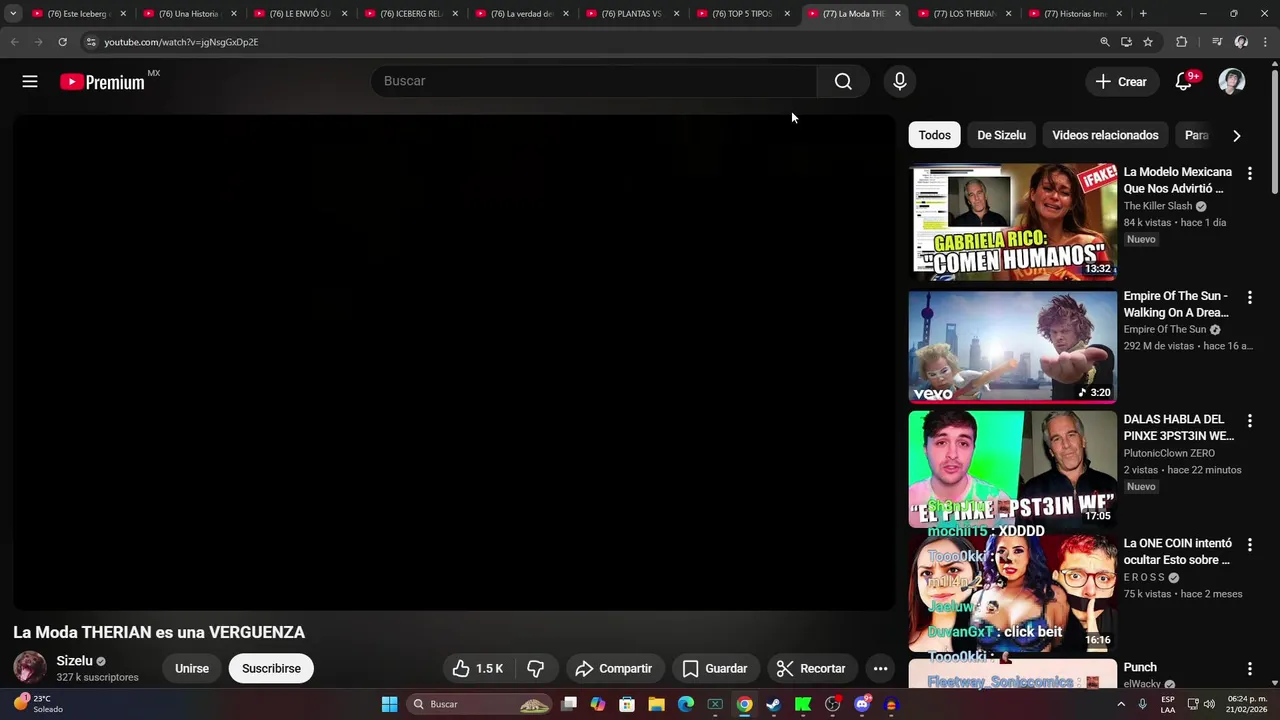Open Chrome three-dot menu
Image resolution: width=1280 pixels, height=720 pixels.
click(1266, 42)
